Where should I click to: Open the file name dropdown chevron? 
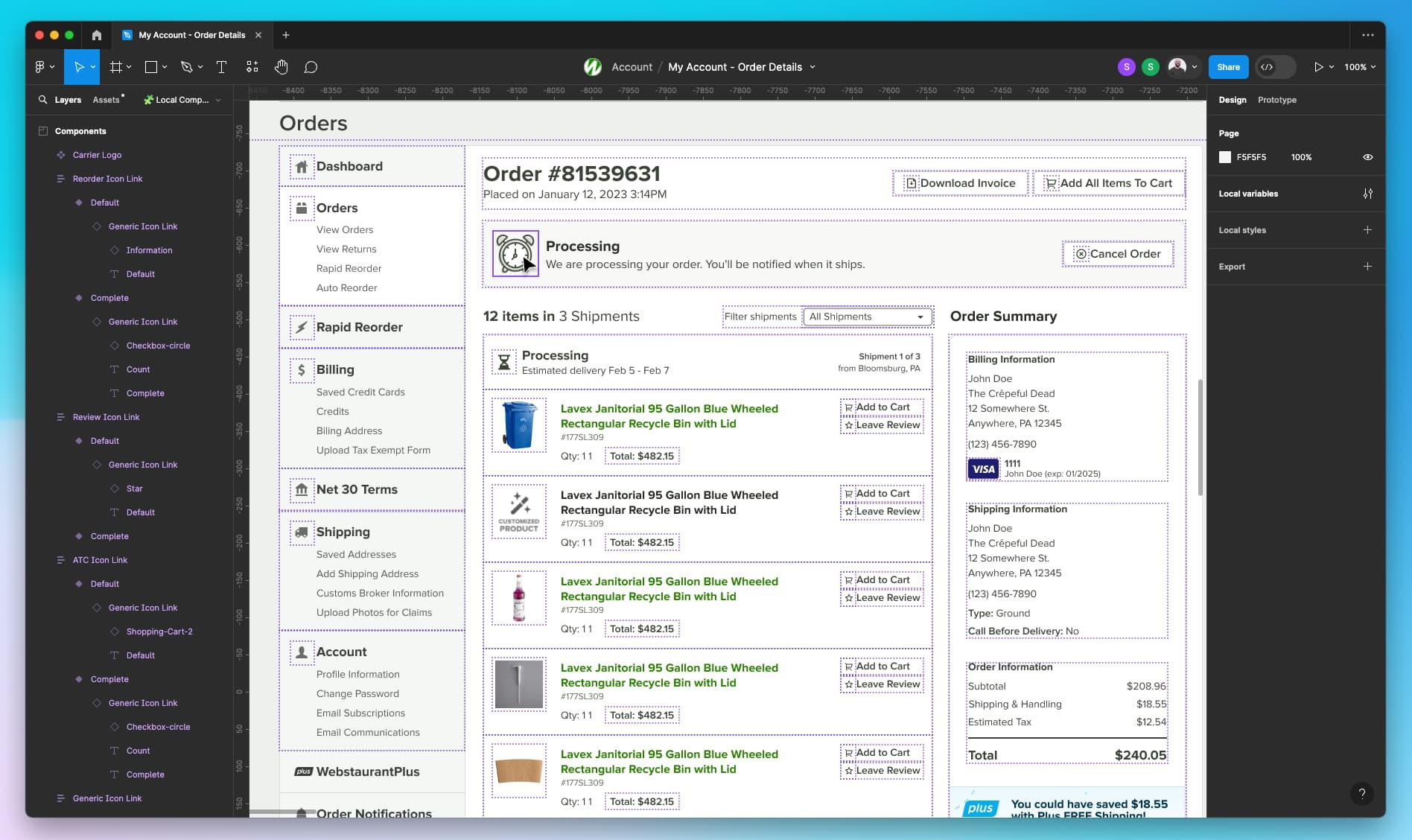tap(812, 67)
